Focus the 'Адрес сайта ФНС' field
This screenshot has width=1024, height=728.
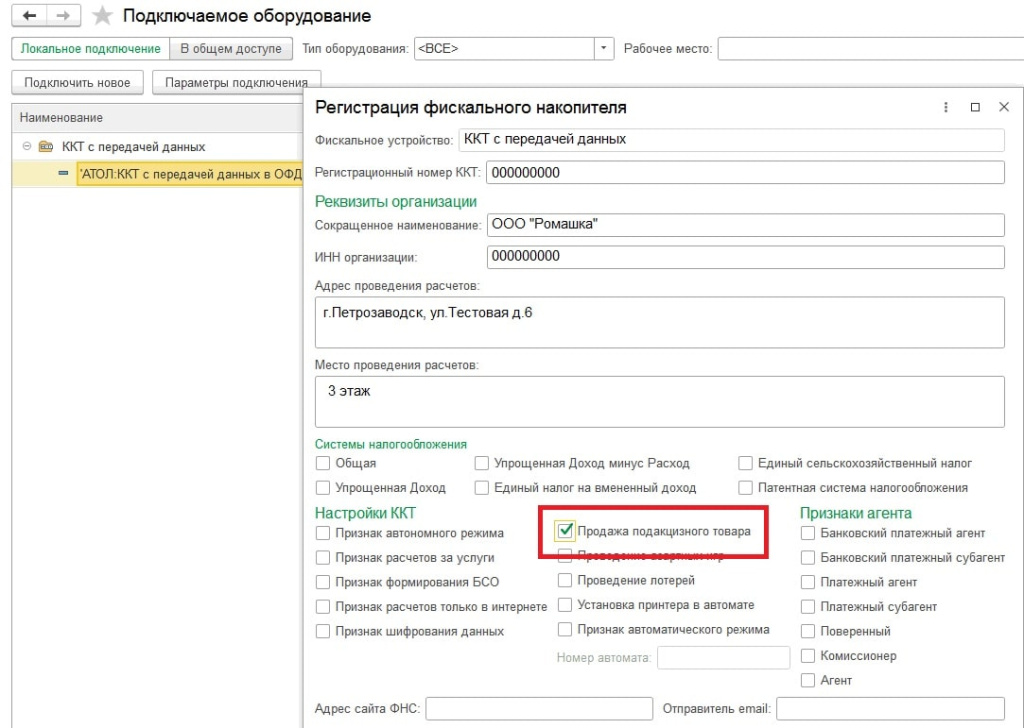pos(539,709)
